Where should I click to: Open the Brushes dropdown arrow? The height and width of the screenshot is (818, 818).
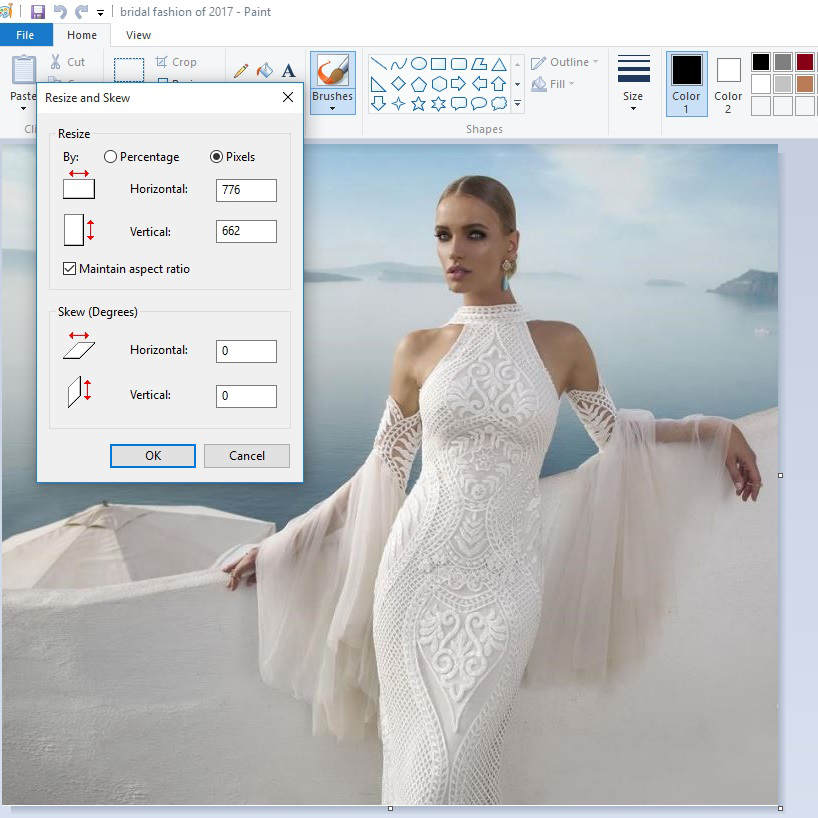point(332,109)
